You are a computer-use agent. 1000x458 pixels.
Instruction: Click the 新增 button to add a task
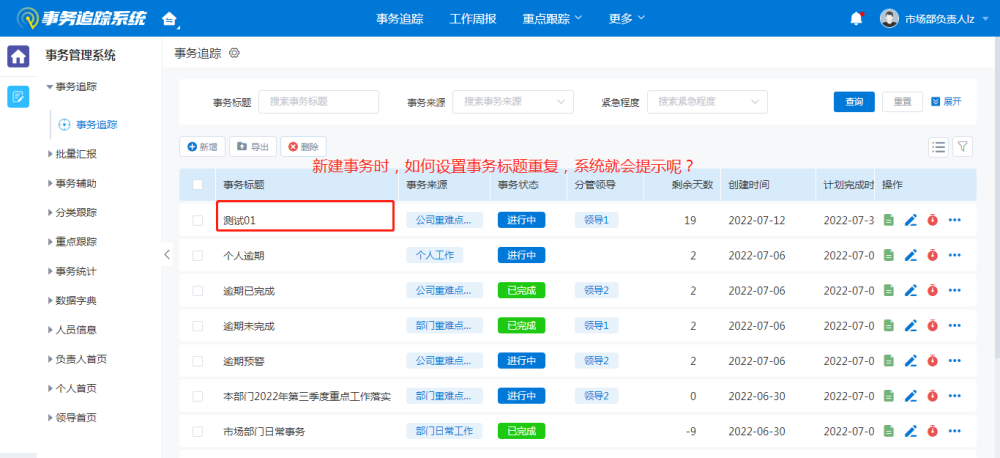[202, 147]
